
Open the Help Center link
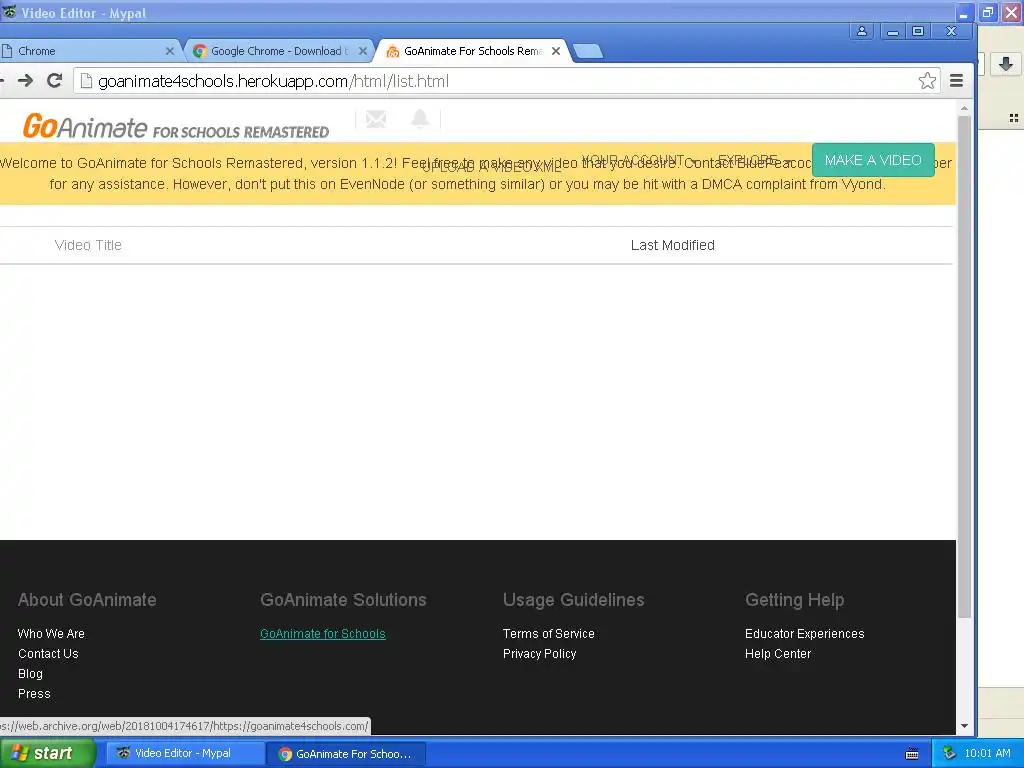(778, 654)
